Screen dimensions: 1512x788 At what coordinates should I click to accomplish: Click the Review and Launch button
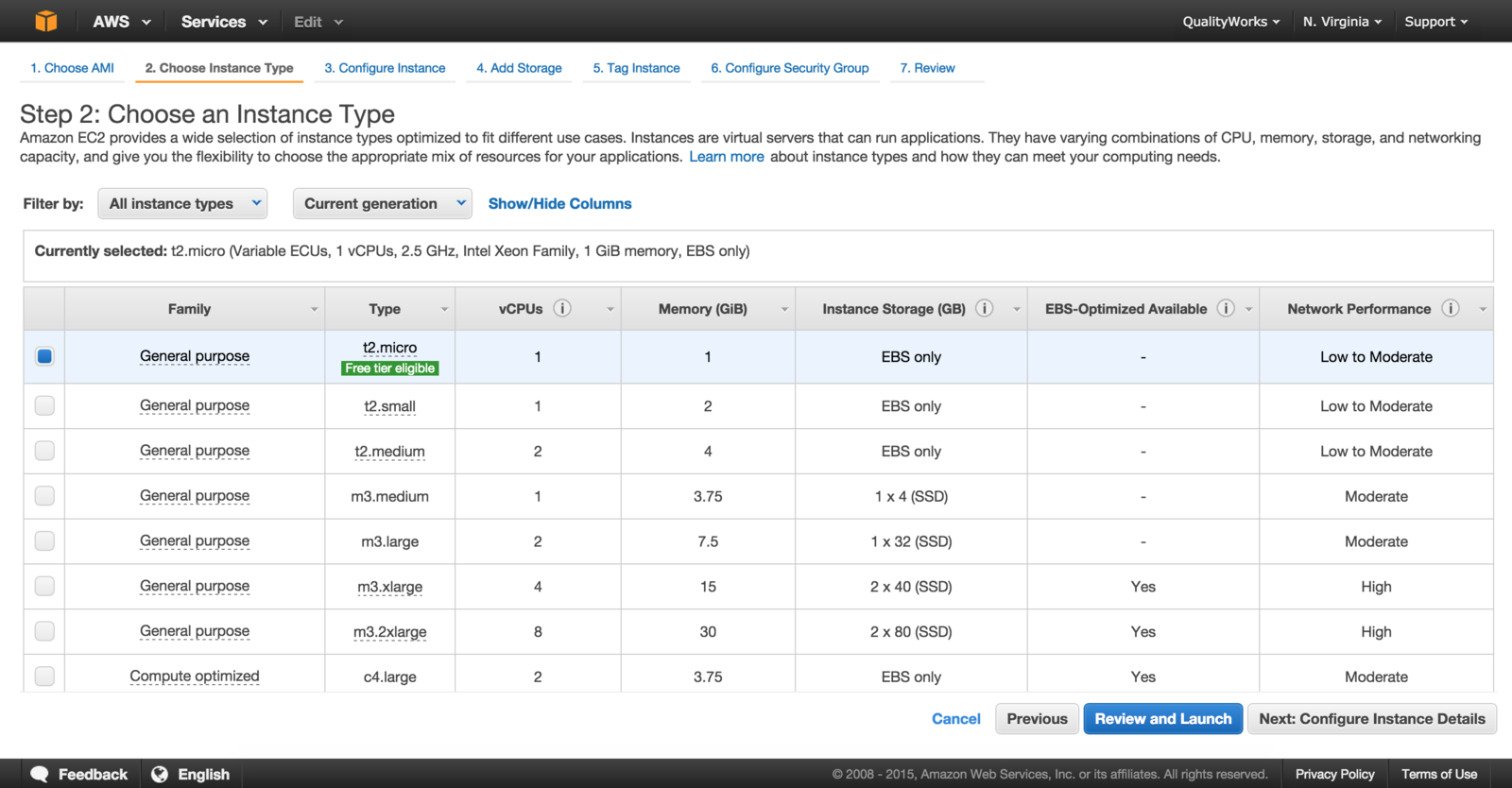(1163, 719)
